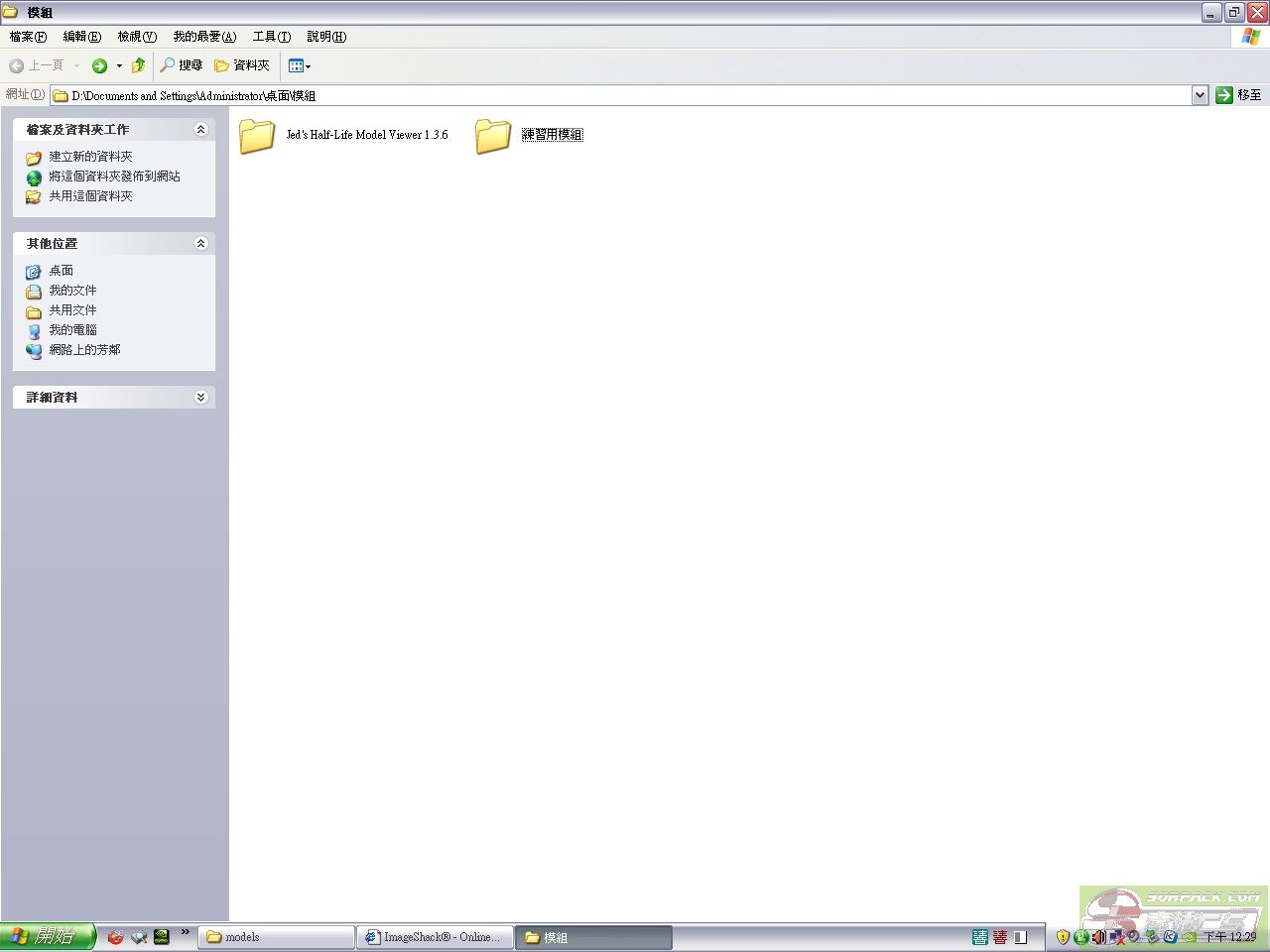Open the 工具 menu

[x=271, y=37]
